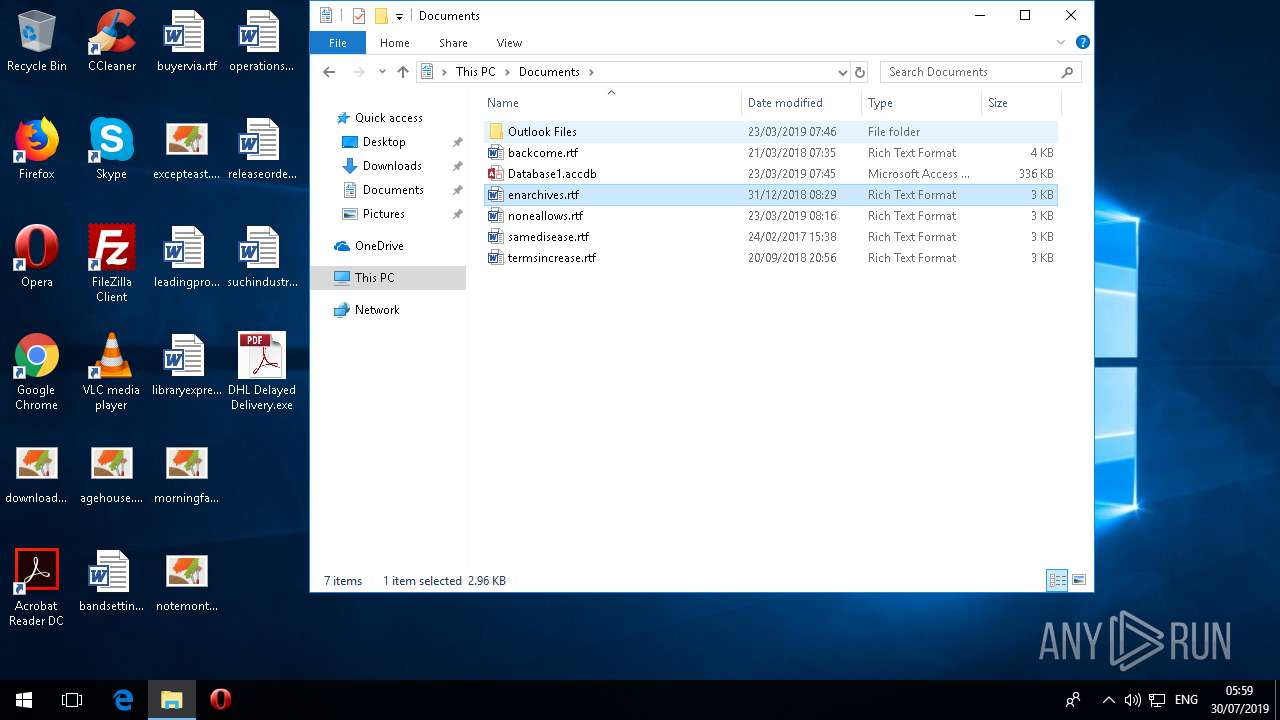Select the leadingpro document icon
This screenshot has width=1280, height=720.
(x=186, y=258)
